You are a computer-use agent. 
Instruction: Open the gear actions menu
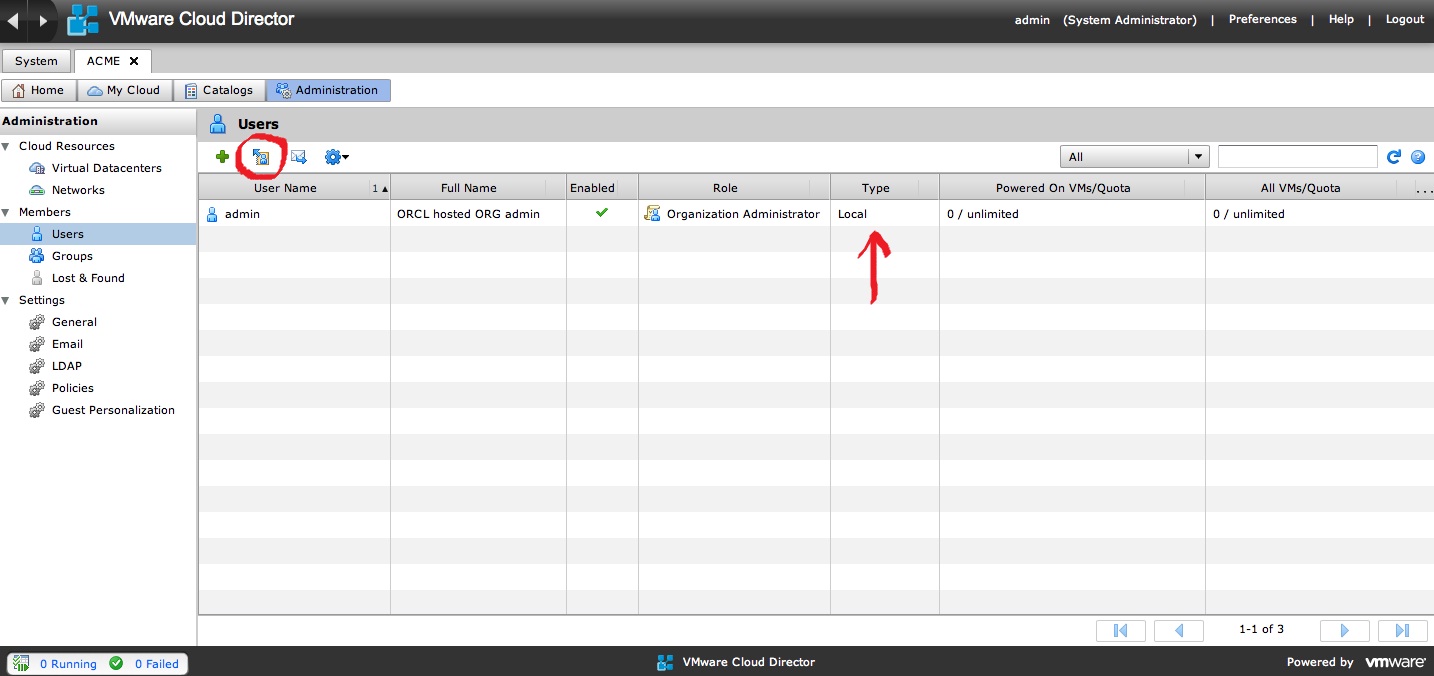(x=336, y=157)
